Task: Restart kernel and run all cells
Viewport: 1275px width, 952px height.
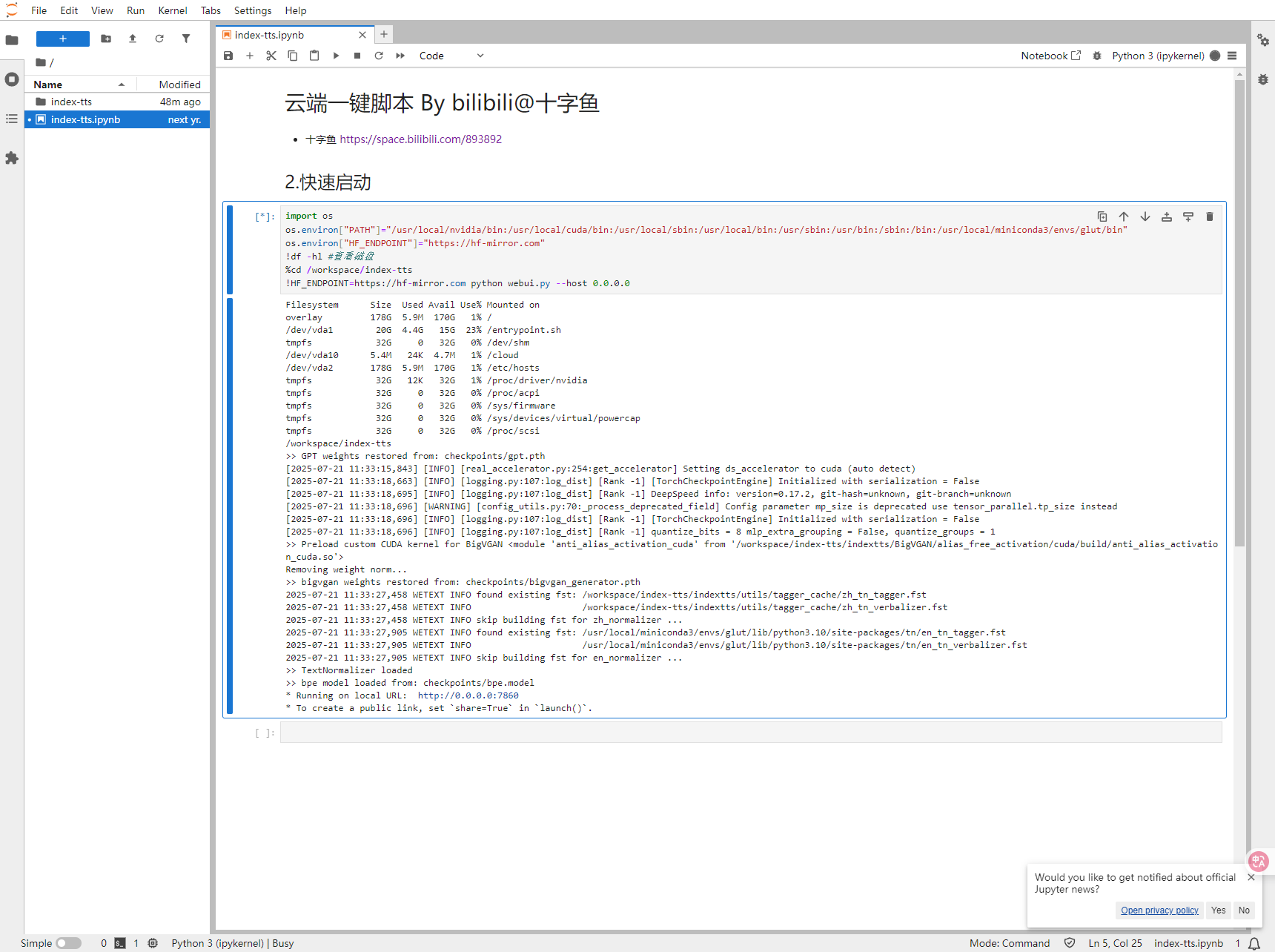Action: coord(400,56)
